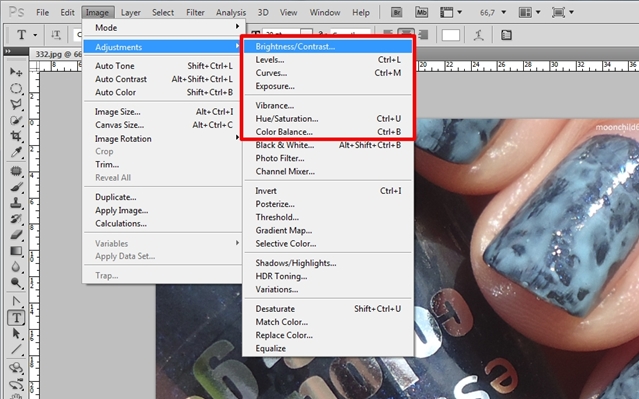The height and width of the screenshot is (399, 639).
Task: Select the Clone Stamp tool
Action: 16,203
